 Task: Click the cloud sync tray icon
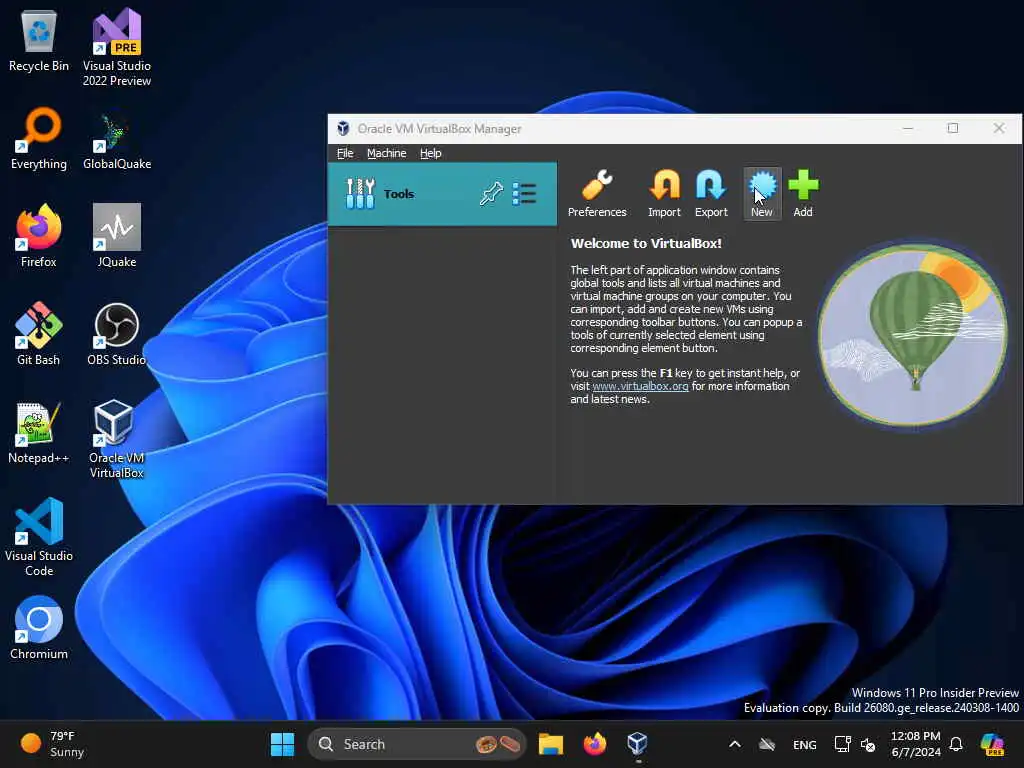click(x=767, y=744)
